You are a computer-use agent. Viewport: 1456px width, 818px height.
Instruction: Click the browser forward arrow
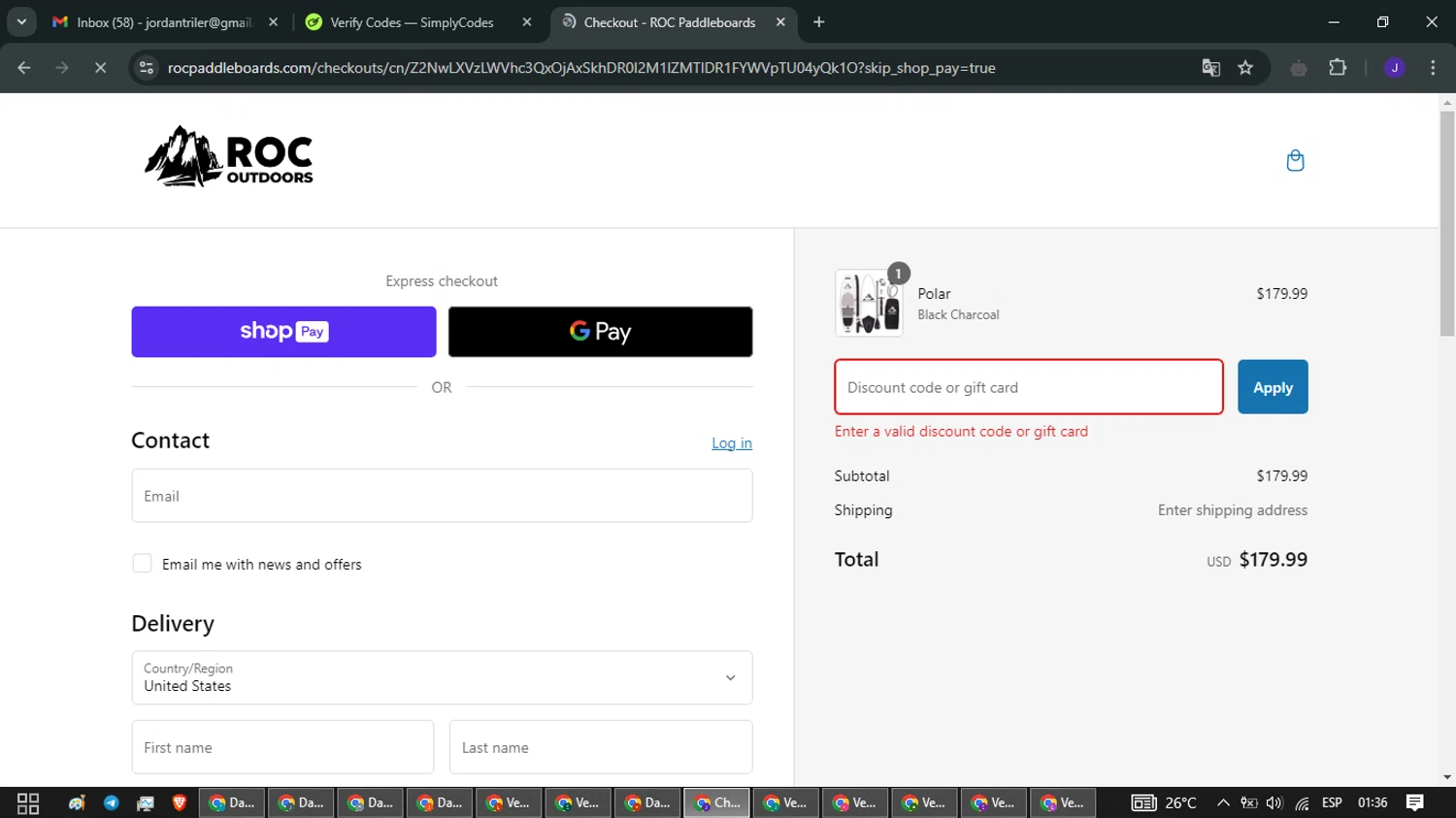pyautogui.click(x=62, y=68)
